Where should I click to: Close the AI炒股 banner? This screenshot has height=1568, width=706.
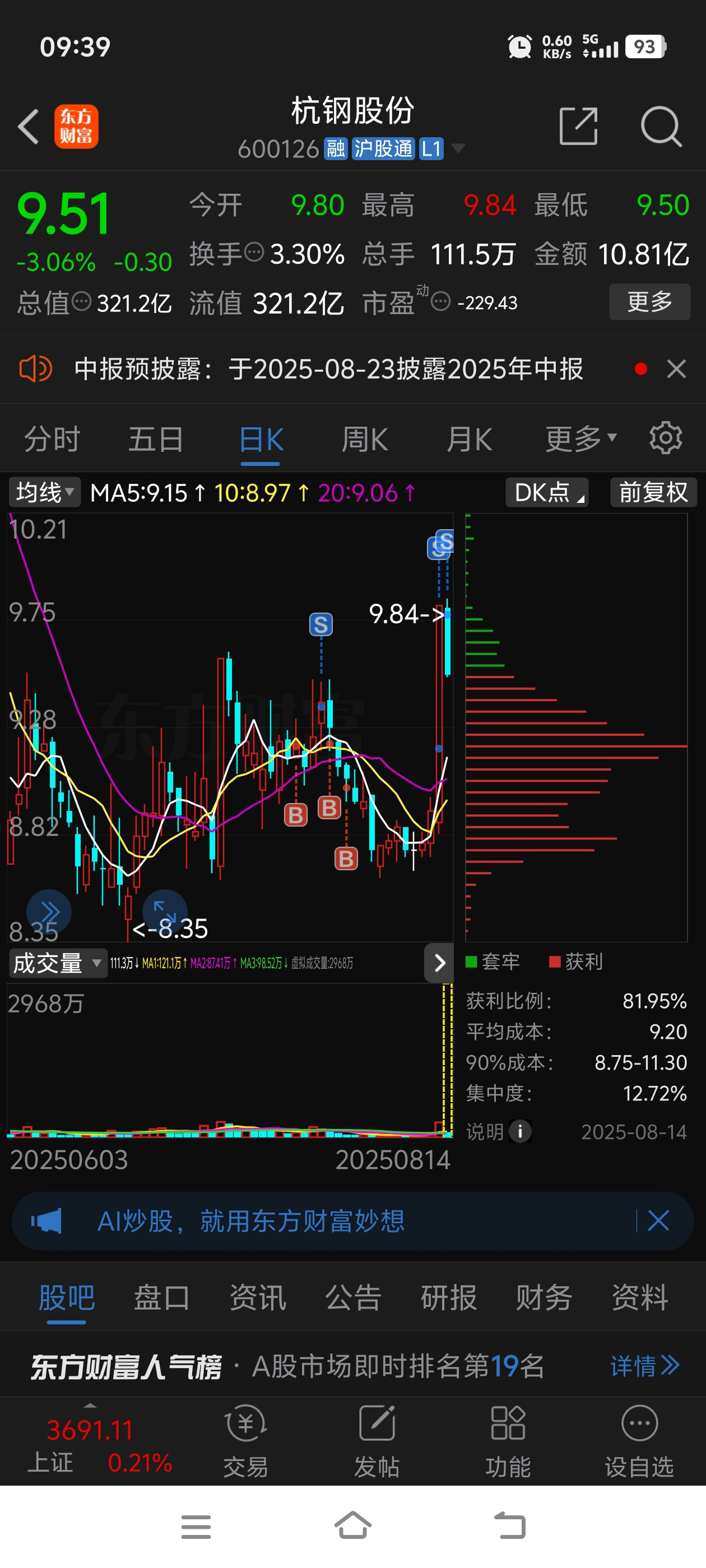pos(658,1220)
